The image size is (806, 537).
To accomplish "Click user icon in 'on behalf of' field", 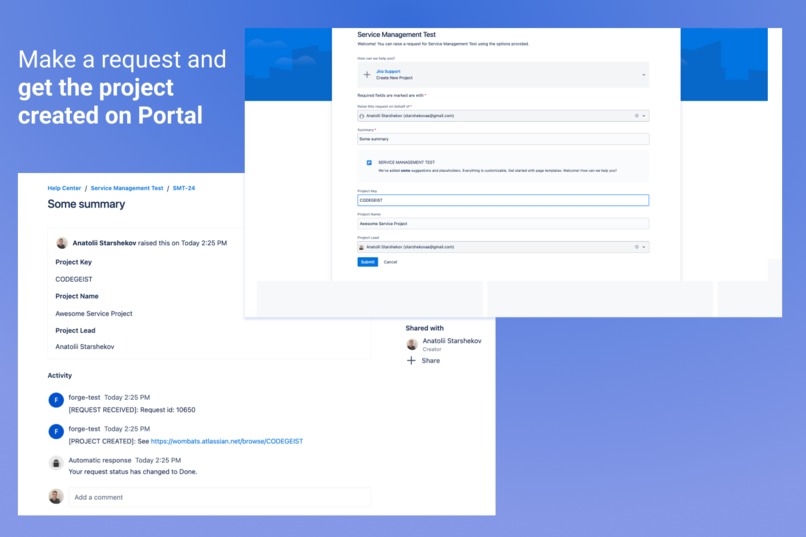I will pyautogui.click(x=361, y=116).
